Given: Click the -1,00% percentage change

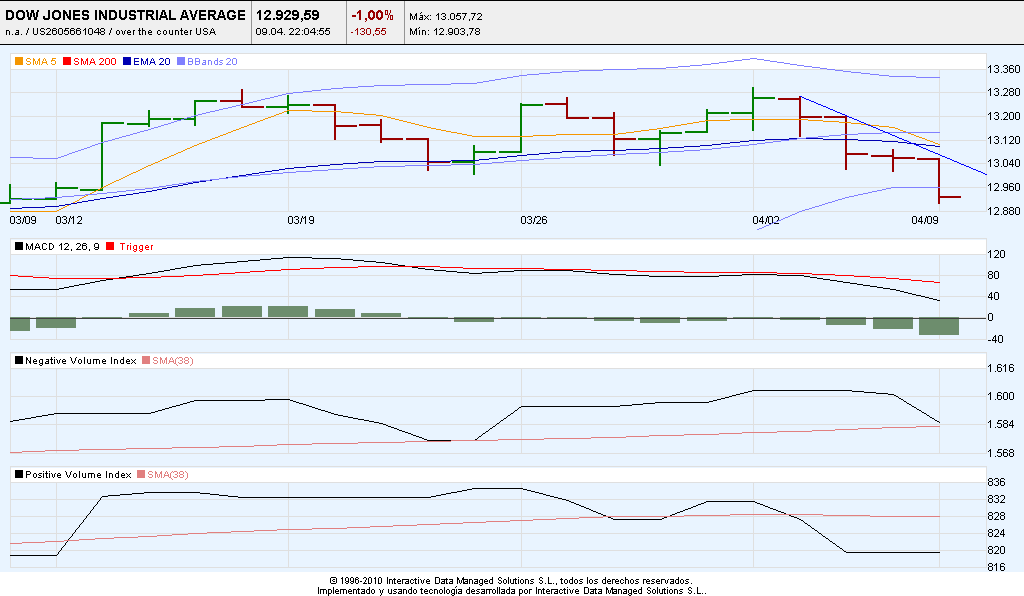Looking at the screenshot, I should pyautogui.click(x=372, y=15).
